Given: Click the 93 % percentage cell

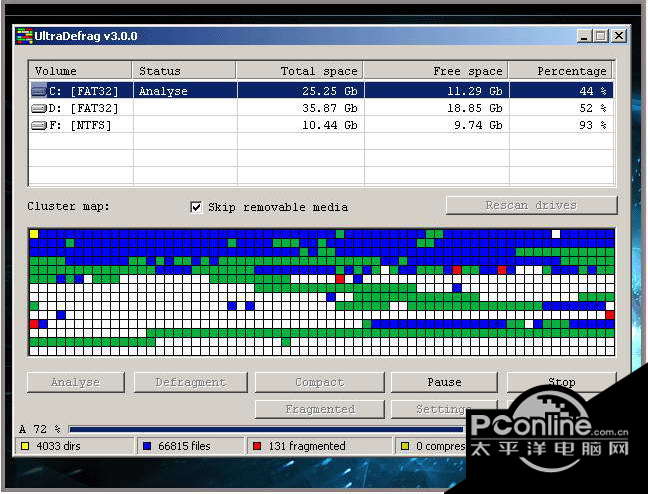Looking at the screenshot, I should [561, 125].
